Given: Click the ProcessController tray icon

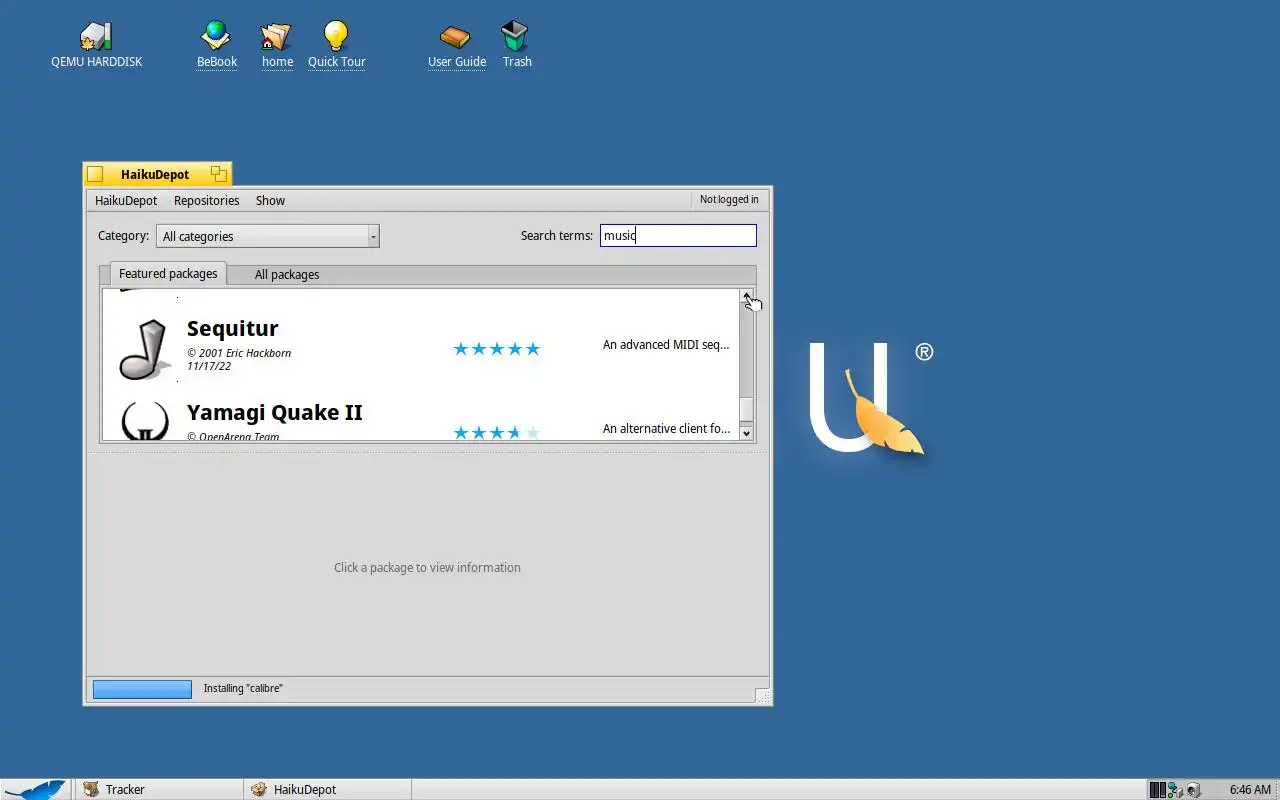Looking at the screenshot, I should click(1157, 790).
